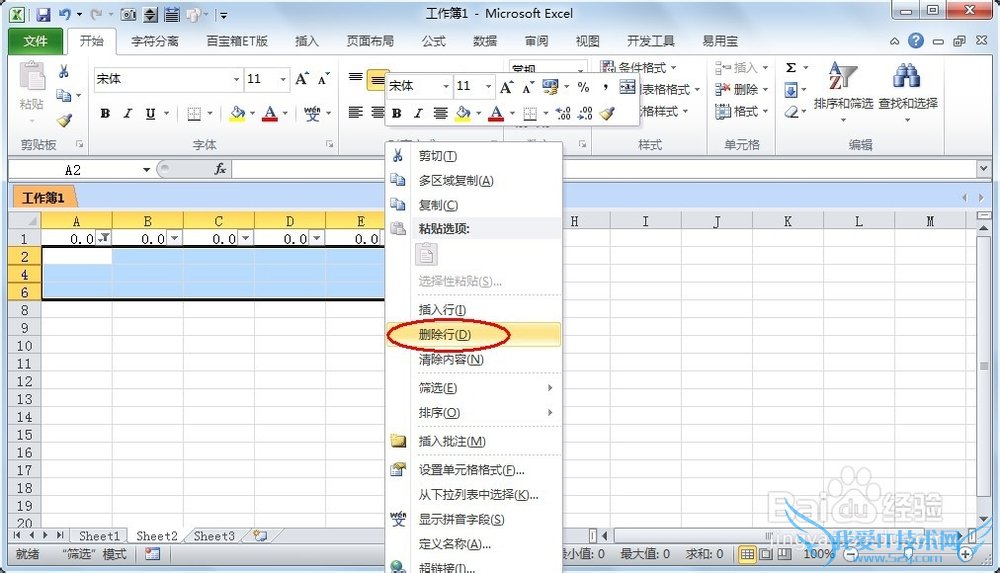Open the ribbon font size dropdown
This screenshot has height=573, width=1000.
[283, 79]
